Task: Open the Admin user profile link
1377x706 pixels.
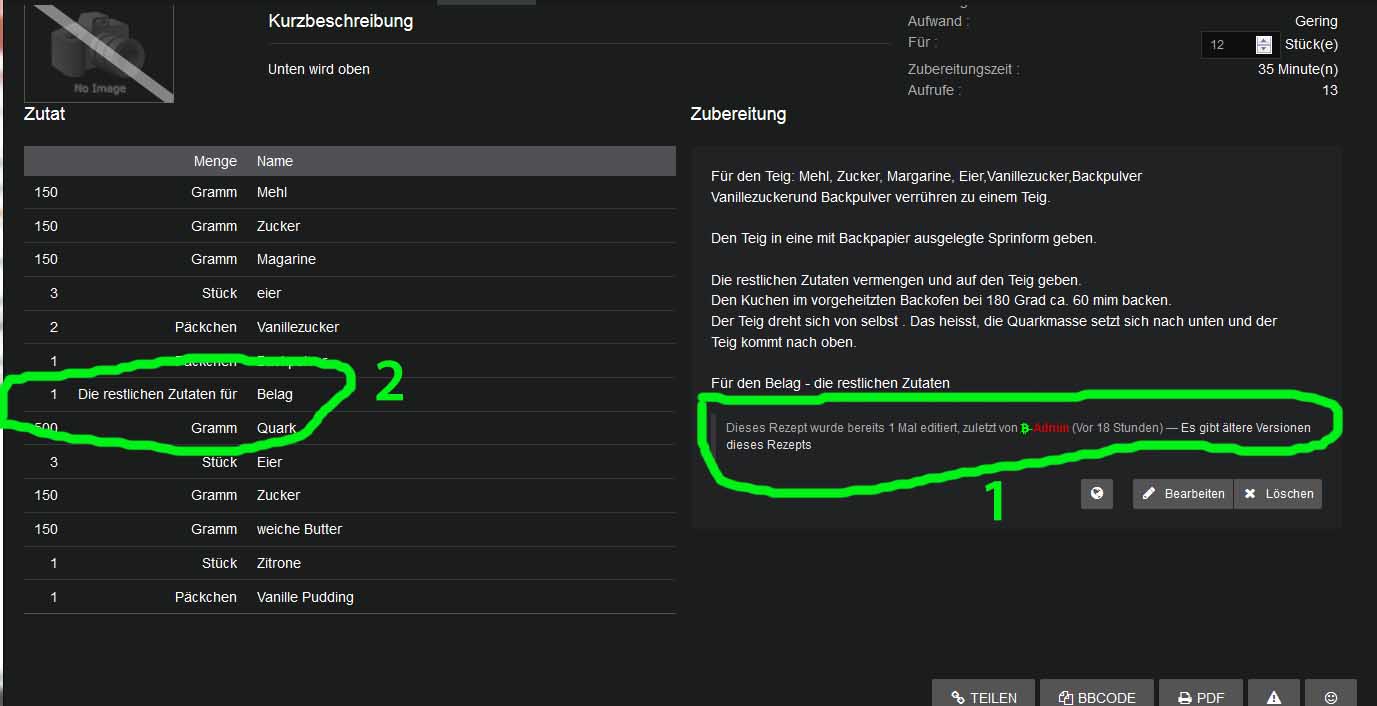Action: click(1051, 428)
